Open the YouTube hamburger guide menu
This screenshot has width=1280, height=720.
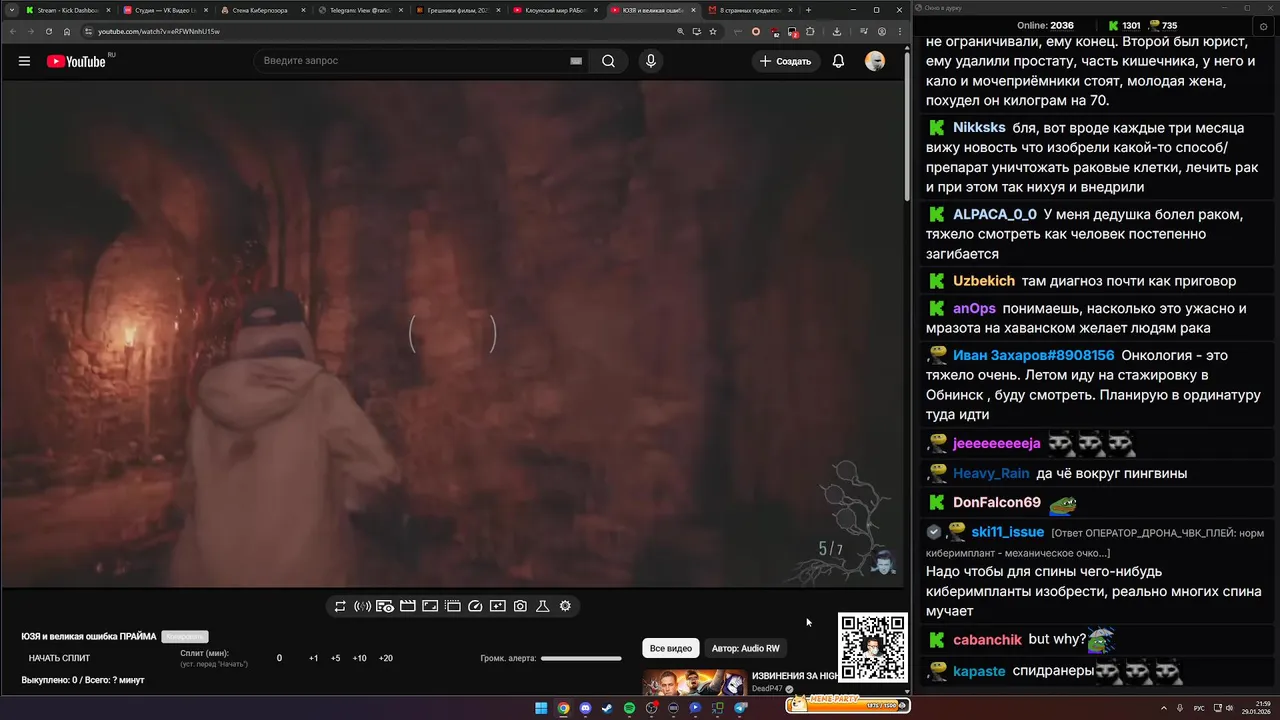(x=24, y=61)
